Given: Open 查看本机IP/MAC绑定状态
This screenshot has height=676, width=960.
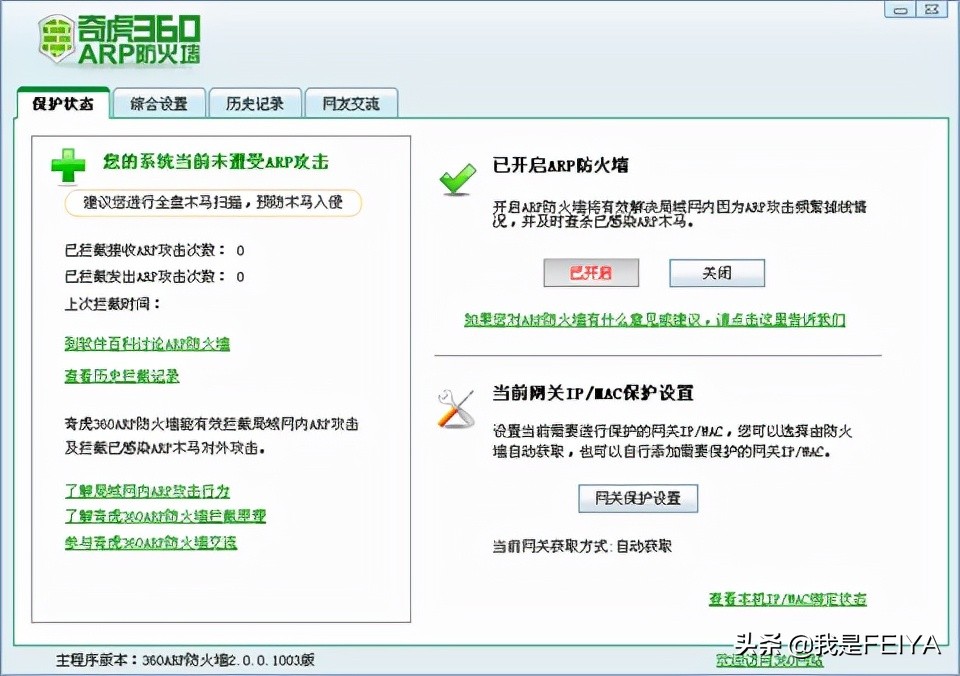Looking at the screenshot, I should point(786,598).
